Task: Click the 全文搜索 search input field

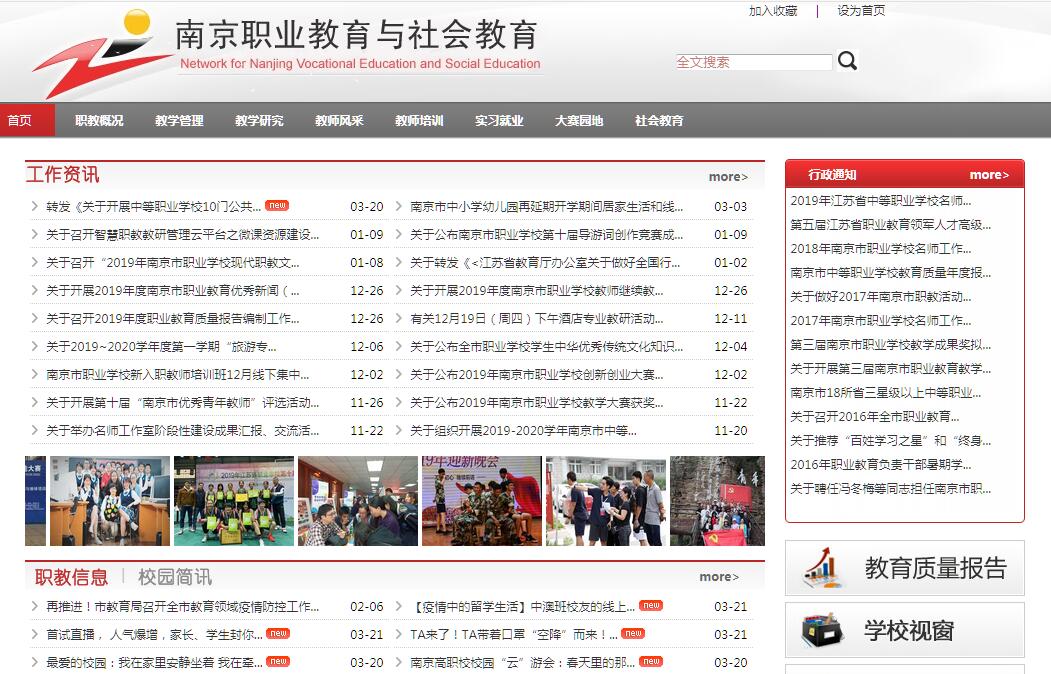Action: 754,62
